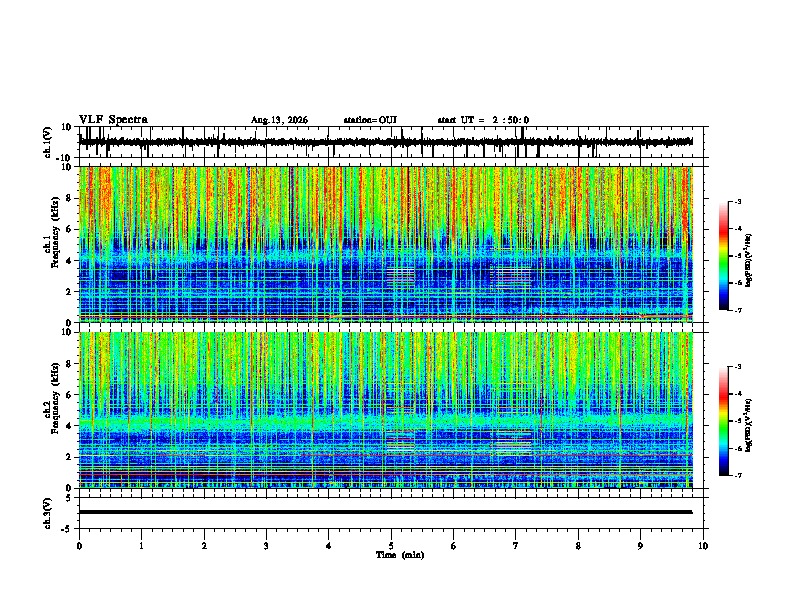Click time axis tick label "3"
The height and width of the screenshot is (612, 792).
pos(266,546)
